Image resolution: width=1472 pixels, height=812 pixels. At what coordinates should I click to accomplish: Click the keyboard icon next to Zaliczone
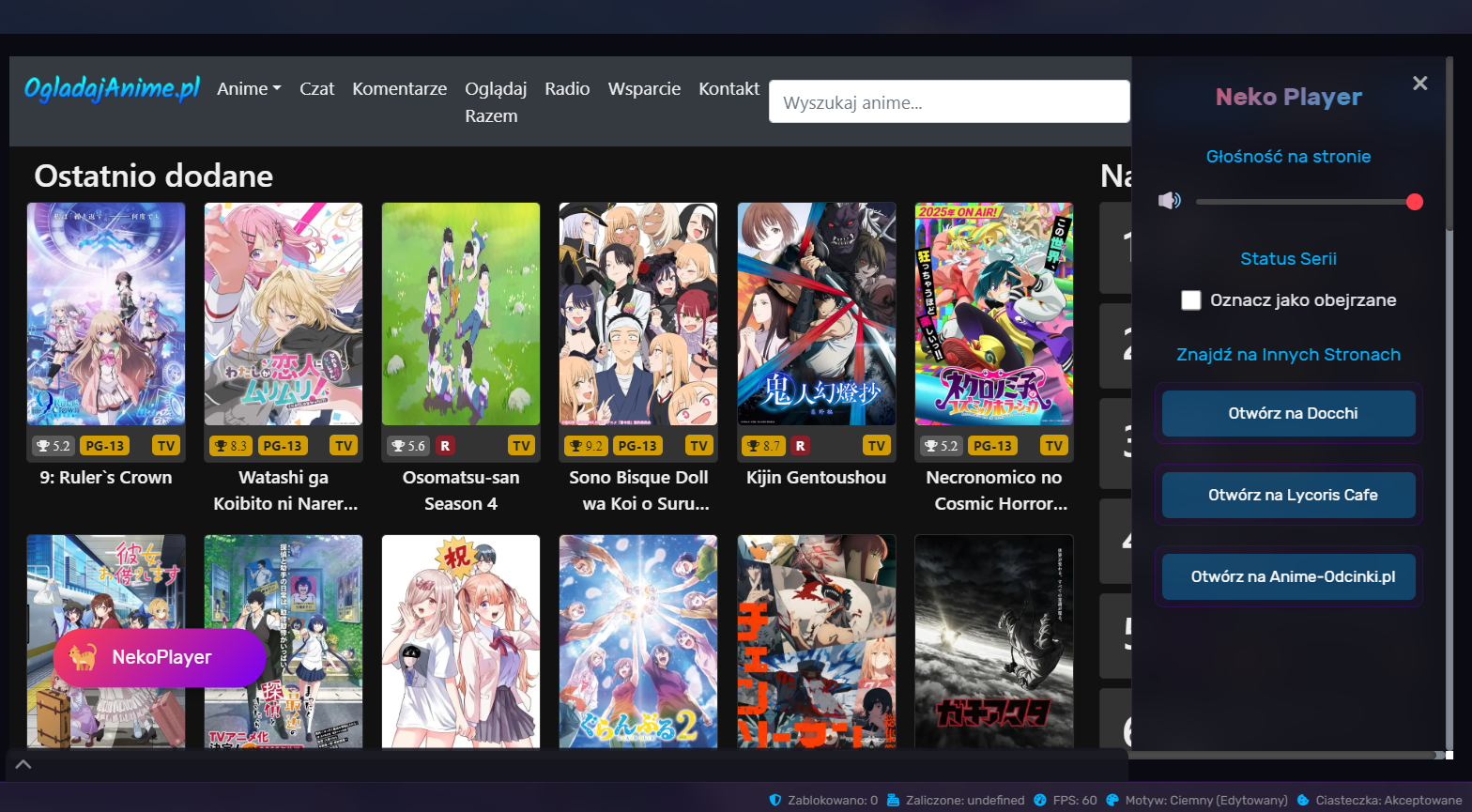pos(893,800)
